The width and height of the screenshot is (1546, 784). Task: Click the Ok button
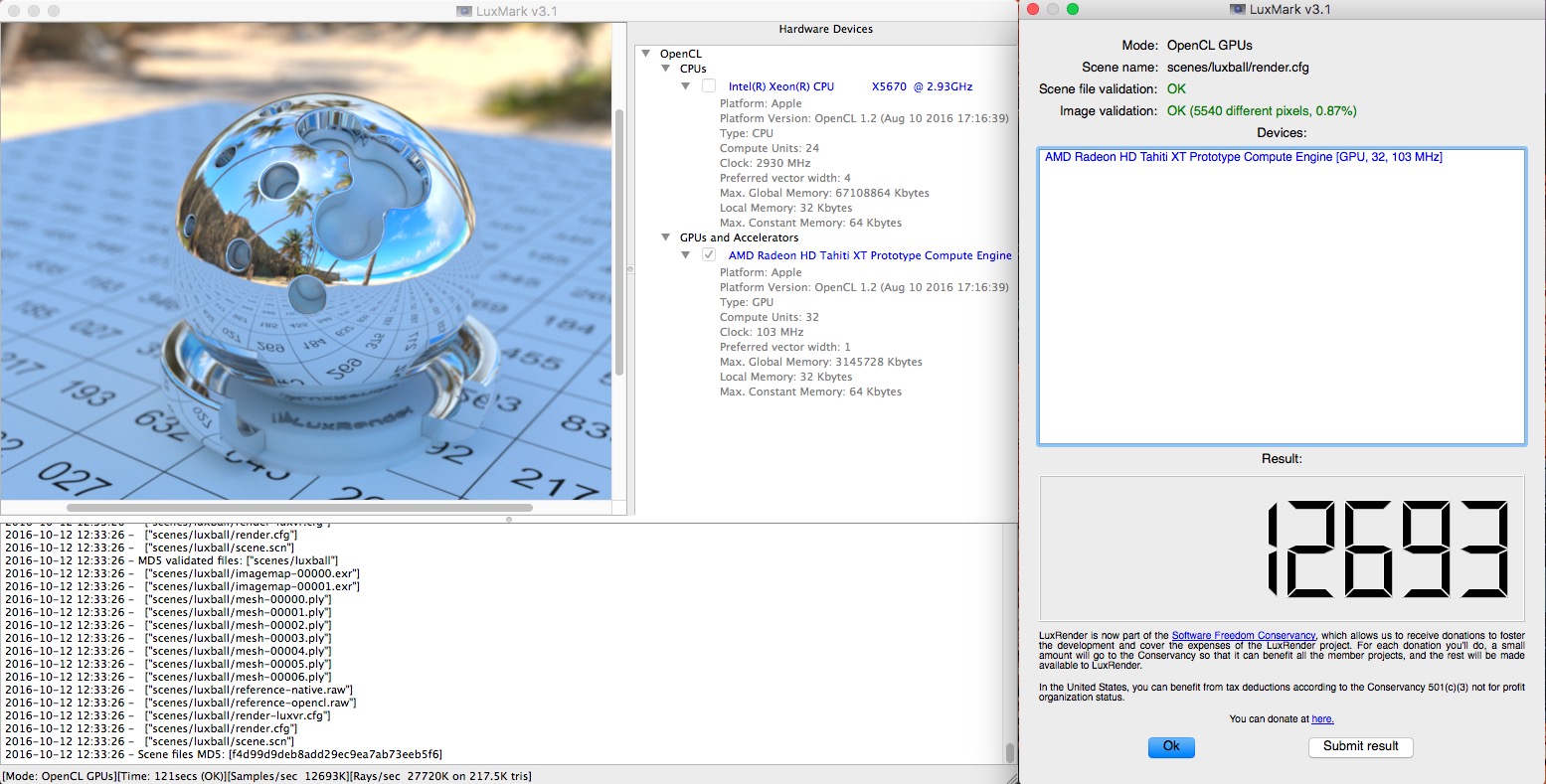(x=1171, y=746)
